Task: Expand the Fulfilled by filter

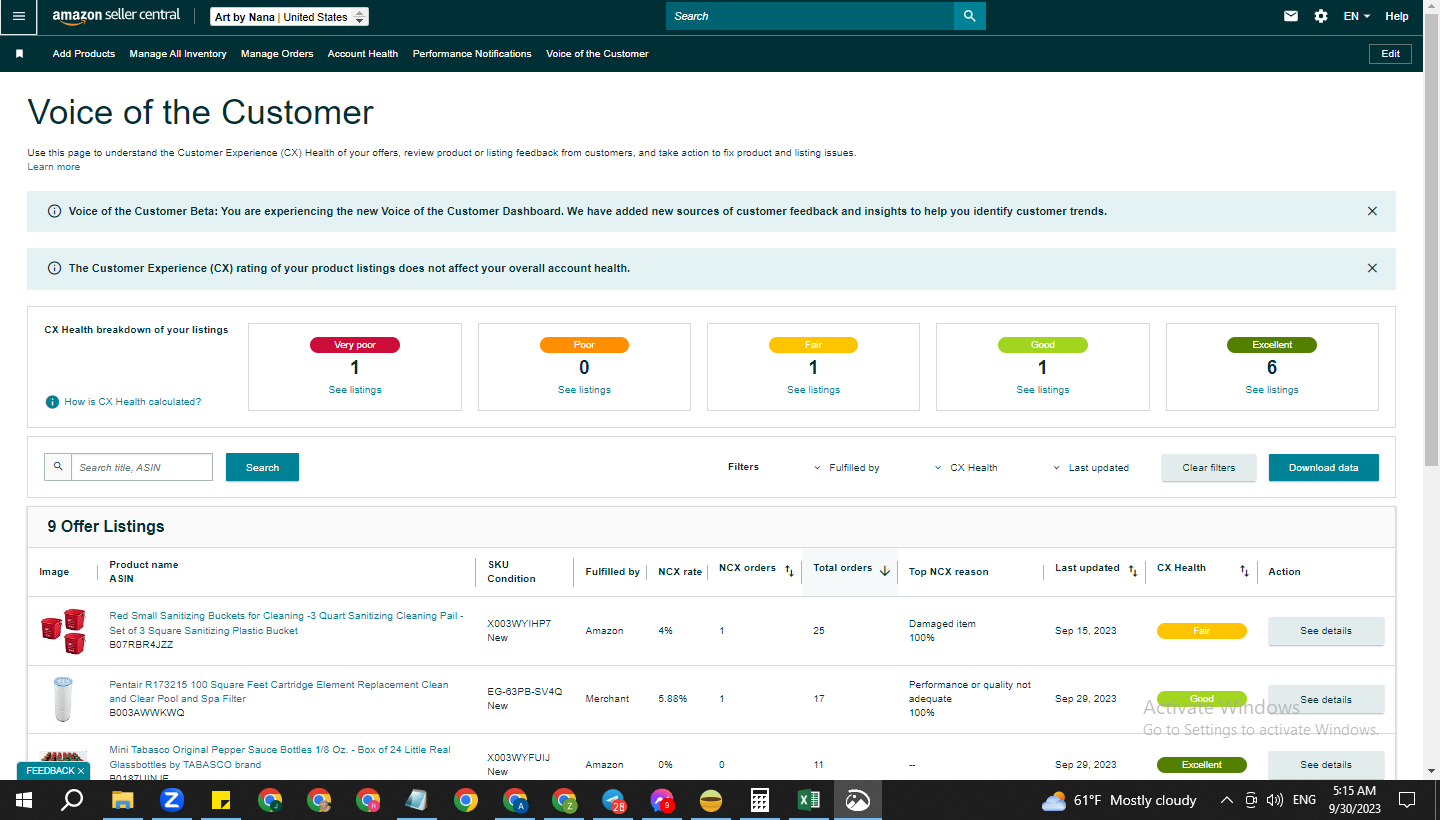Action: [x=846, y=468]
